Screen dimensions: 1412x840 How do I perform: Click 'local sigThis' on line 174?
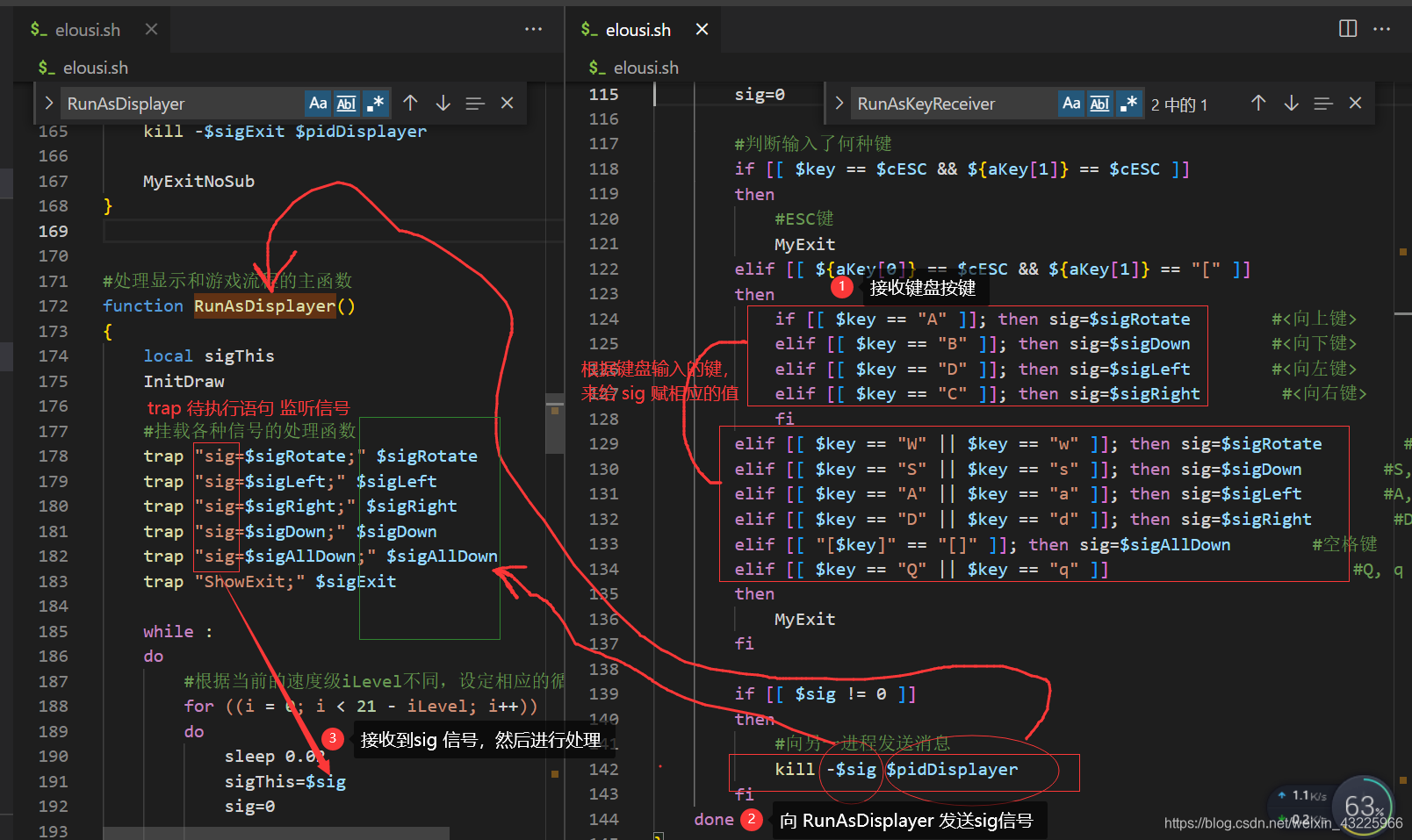(x=209, y=355)
